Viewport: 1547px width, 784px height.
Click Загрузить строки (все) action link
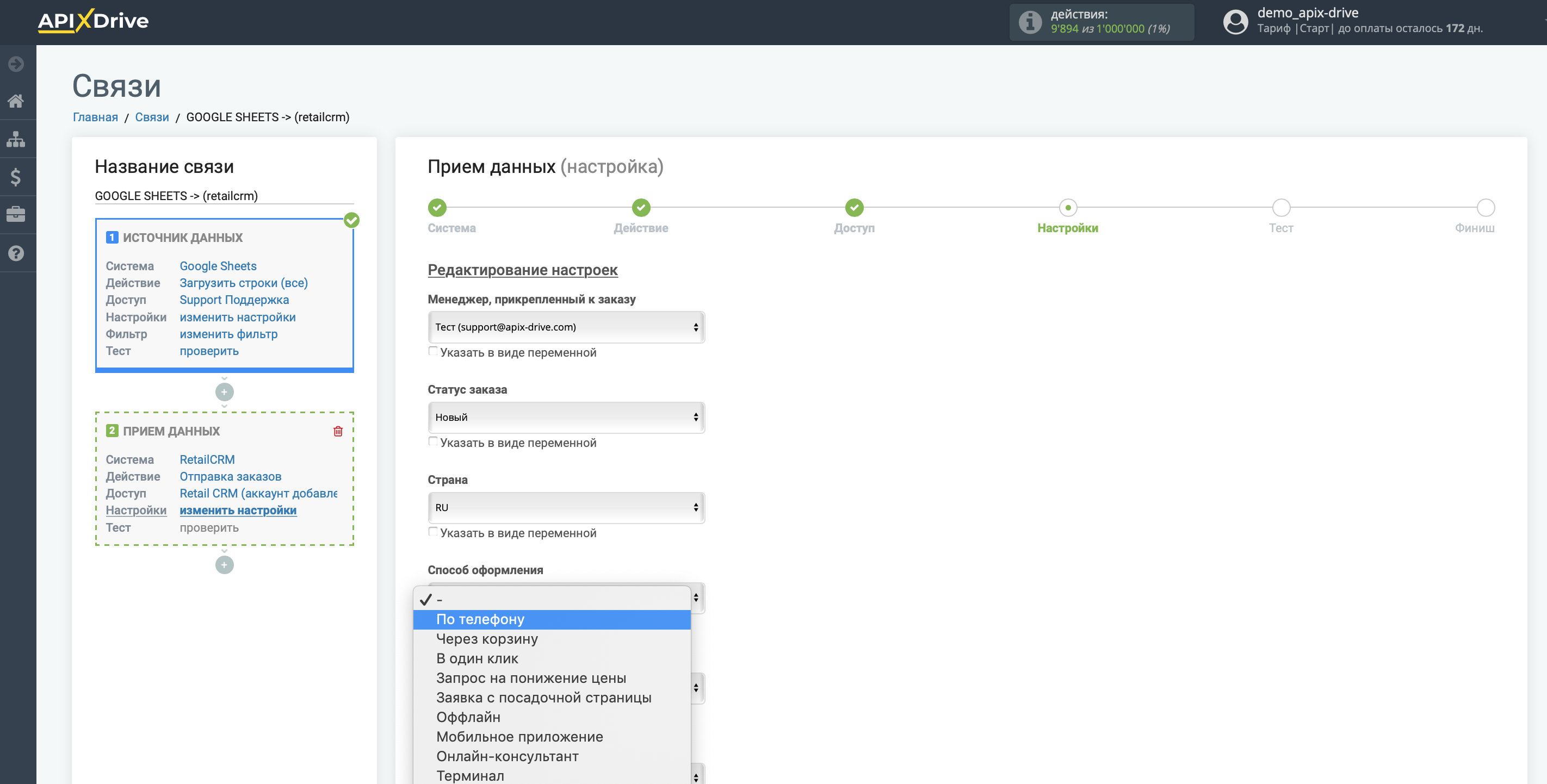click(244, 283)
